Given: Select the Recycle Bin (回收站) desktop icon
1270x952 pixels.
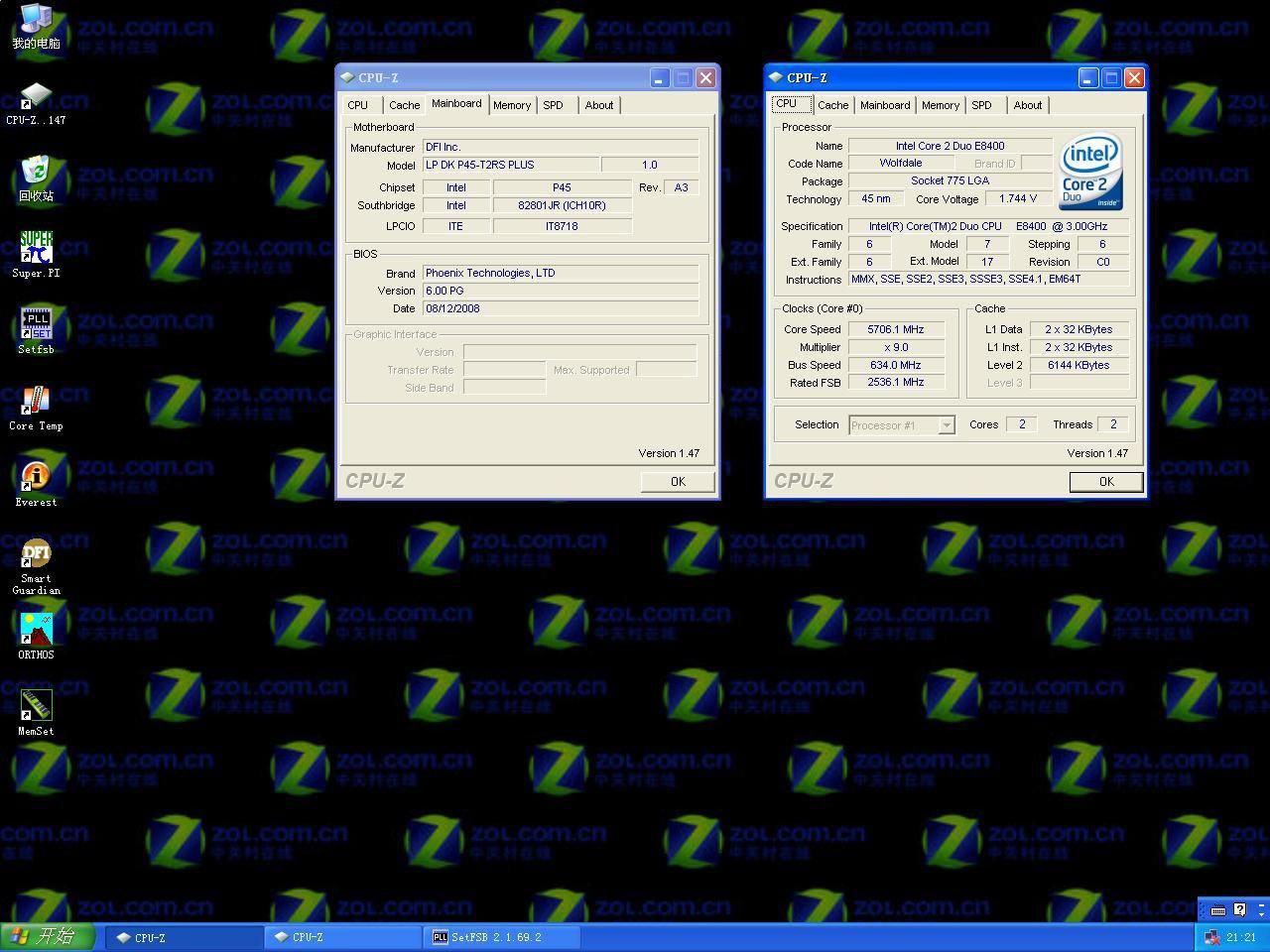Looking at the screenshot, I should (36, 178).
